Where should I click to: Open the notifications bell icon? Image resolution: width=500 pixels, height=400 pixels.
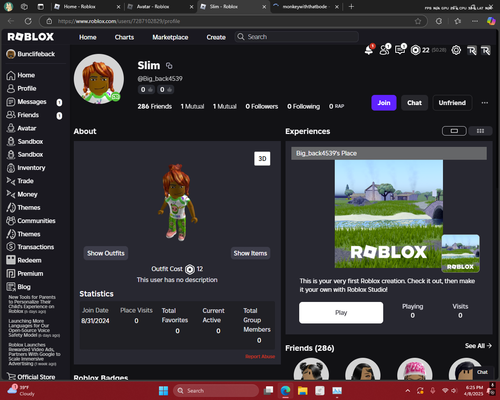[369, 50]
